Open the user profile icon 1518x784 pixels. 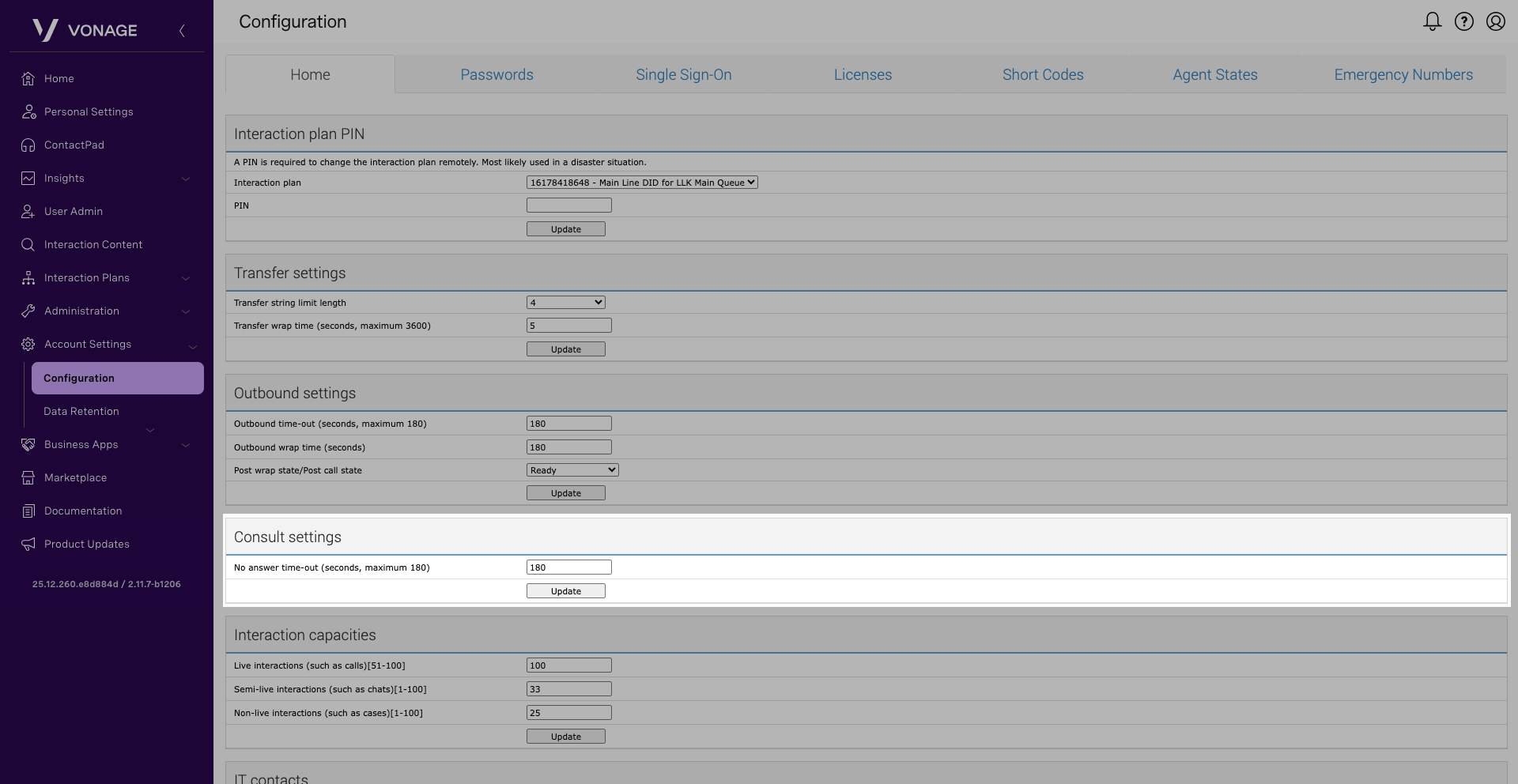1495,21
